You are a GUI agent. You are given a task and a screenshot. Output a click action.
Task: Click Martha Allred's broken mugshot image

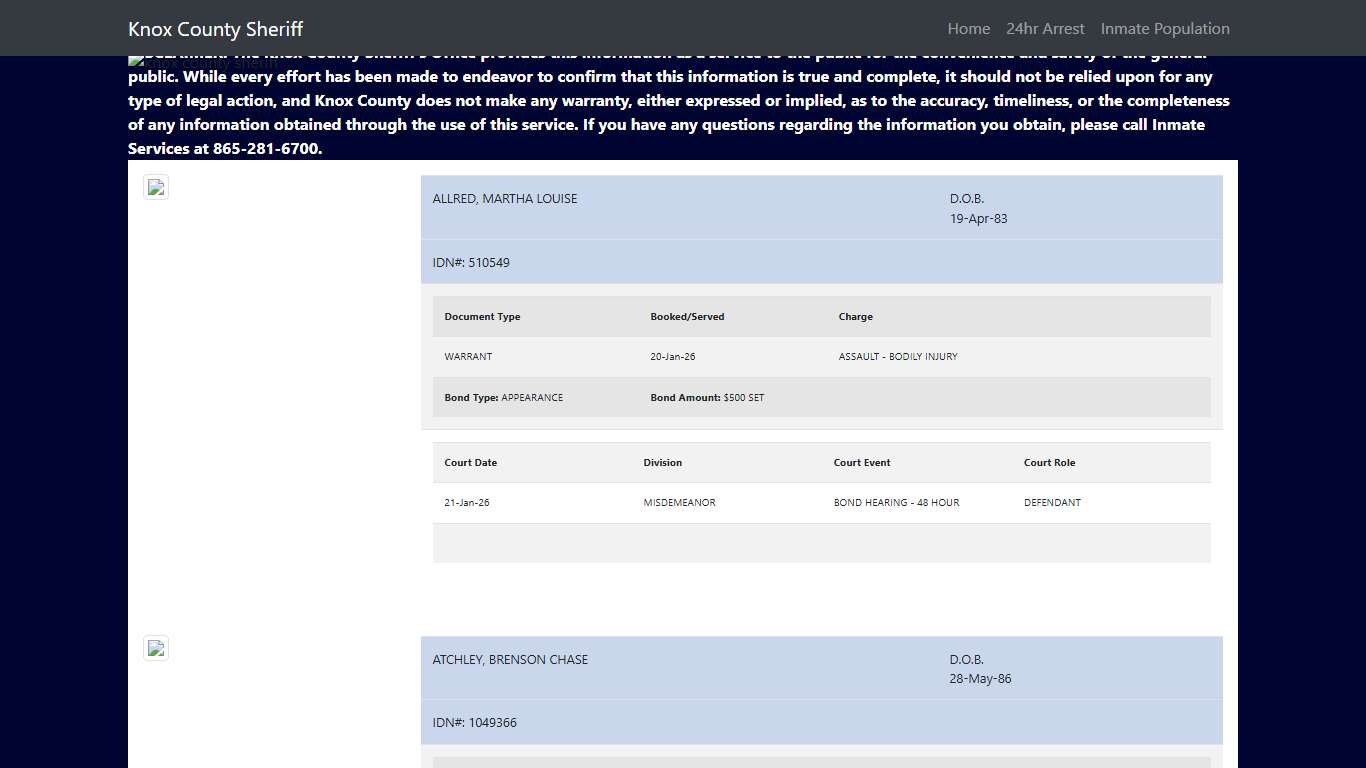pyautogui.click(x=156, y=187)
